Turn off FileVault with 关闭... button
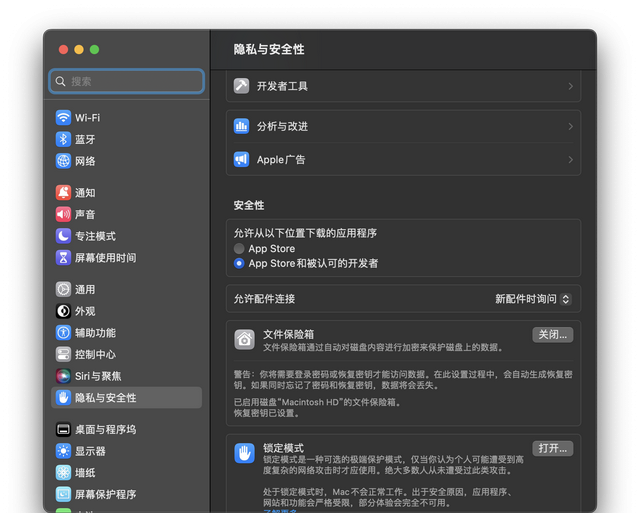The image size is (640, 513). tap(553, 335)
